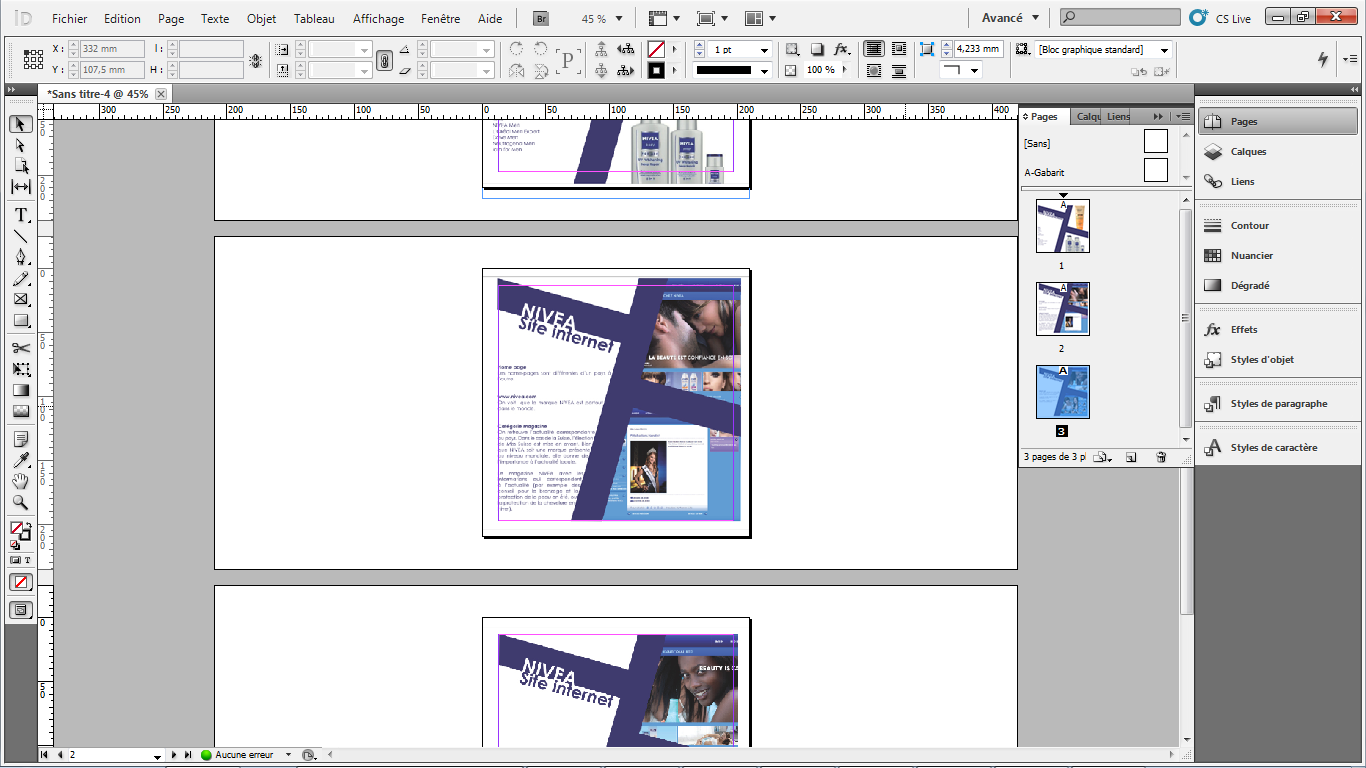The height and width of the screenshot is (768, 1366).
Task: Select the Type (T) tool
Action: click(21, 215)
